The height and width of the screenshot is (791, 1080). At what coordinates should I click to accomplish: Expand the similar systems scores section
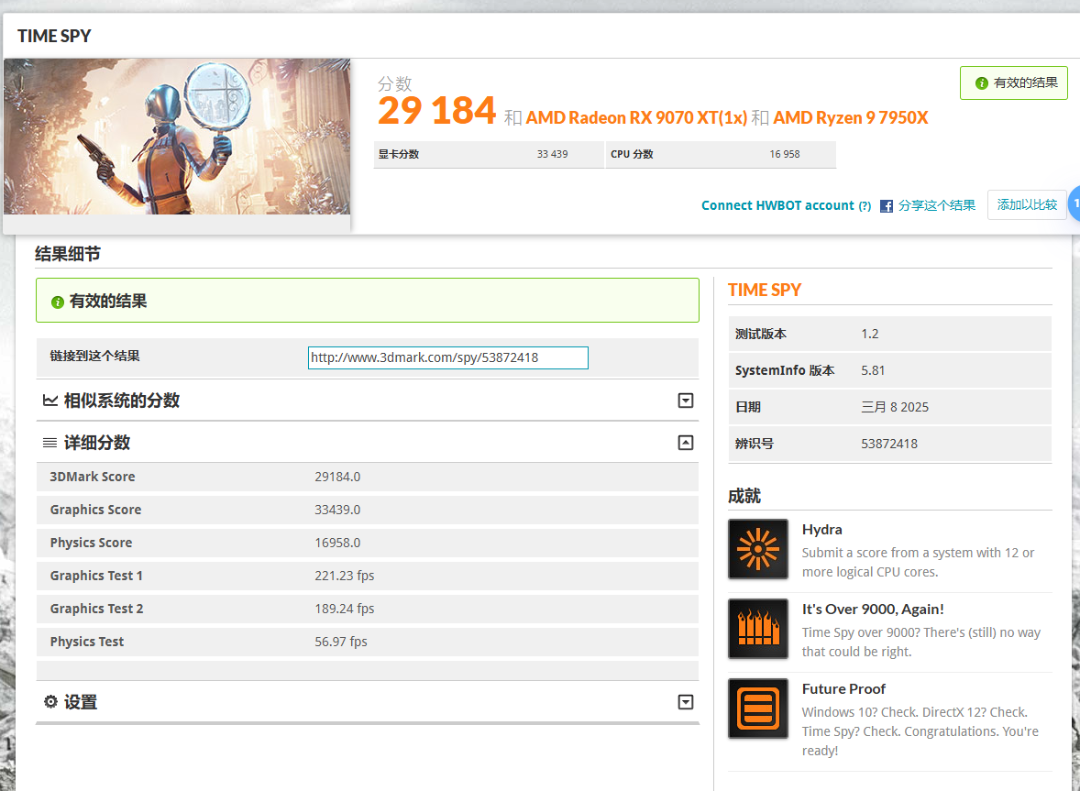(x=685, y=400)
